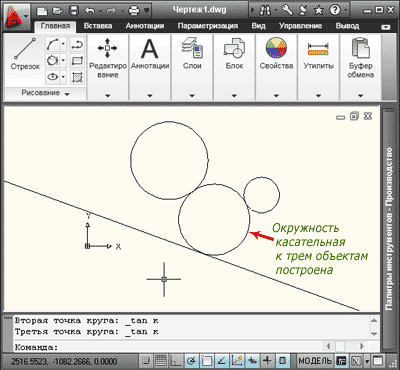
Task: Expand the Слои panel arrow
Action: pyautogui.click(x=192, y=96)
